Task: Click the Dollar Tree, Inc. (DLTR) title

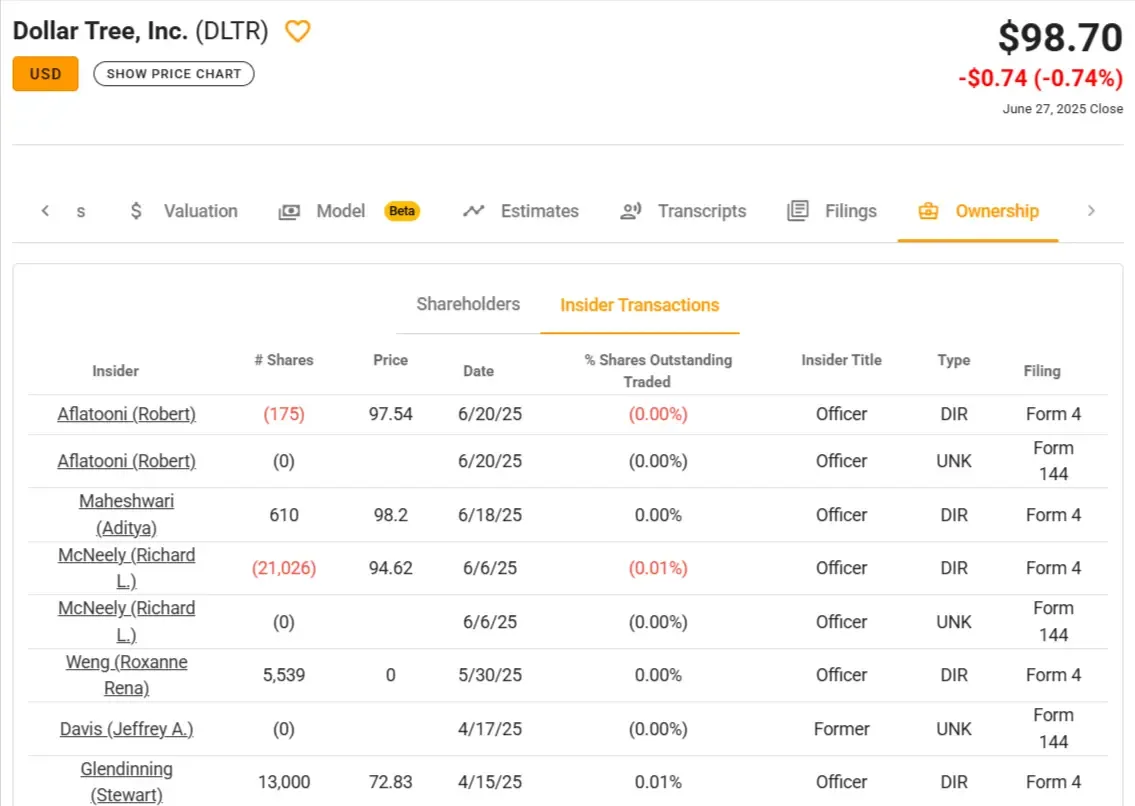Action: pos(140,31)
